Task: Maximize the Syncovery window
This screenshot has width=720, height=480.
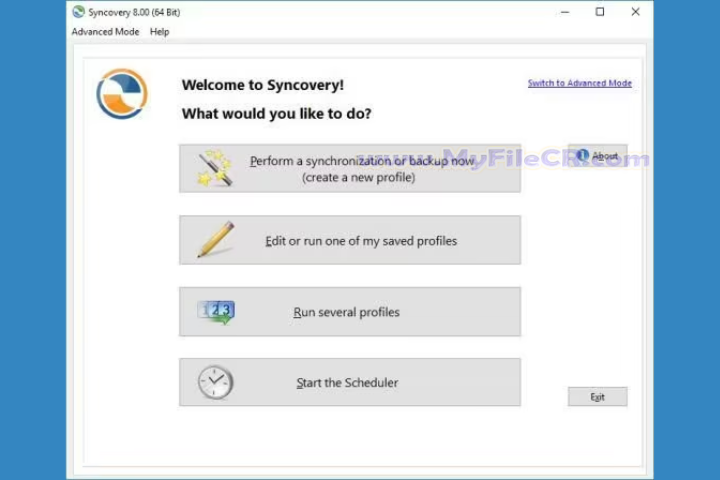Action: point(600,12)
